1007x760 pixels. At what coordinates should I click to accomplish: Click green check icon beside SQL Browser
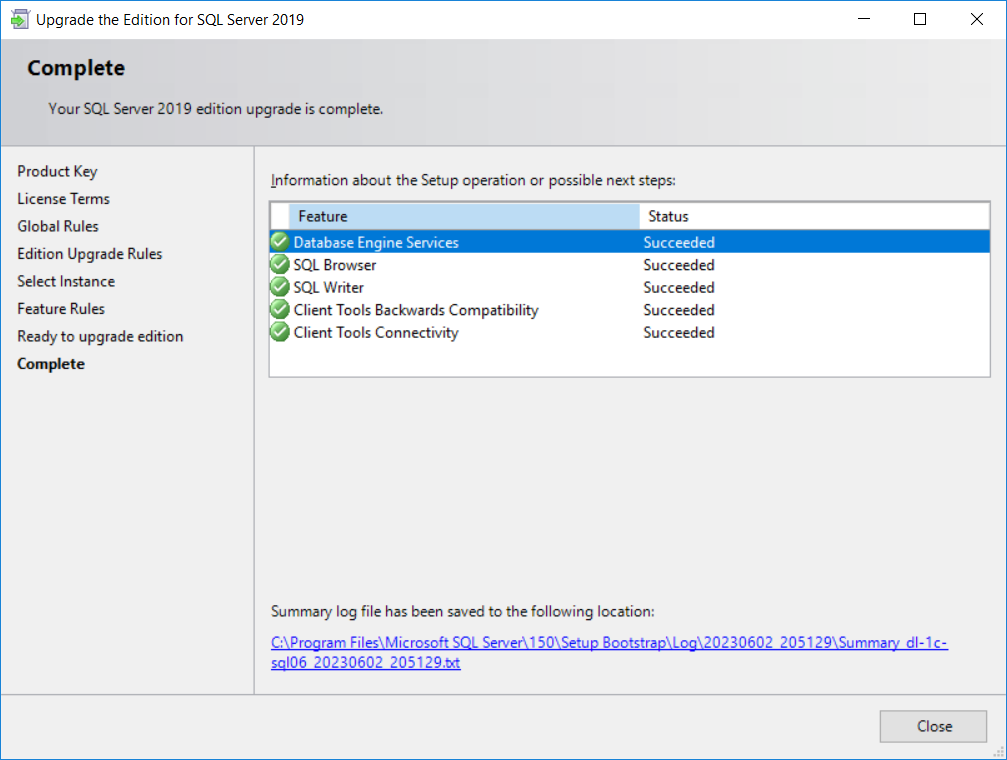click(279, 265)
